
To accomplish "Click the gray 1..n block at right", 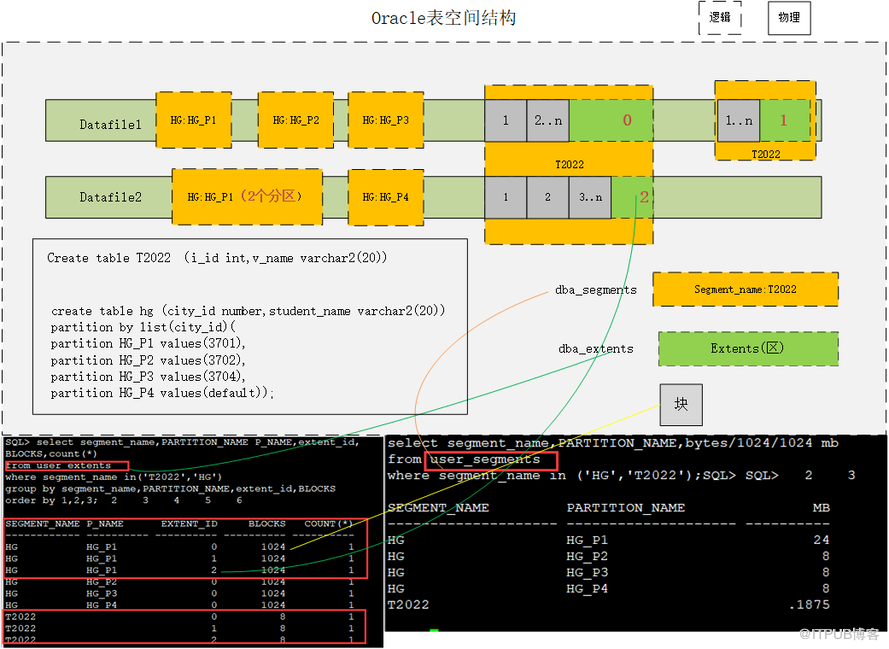I will tap(739, 120).
